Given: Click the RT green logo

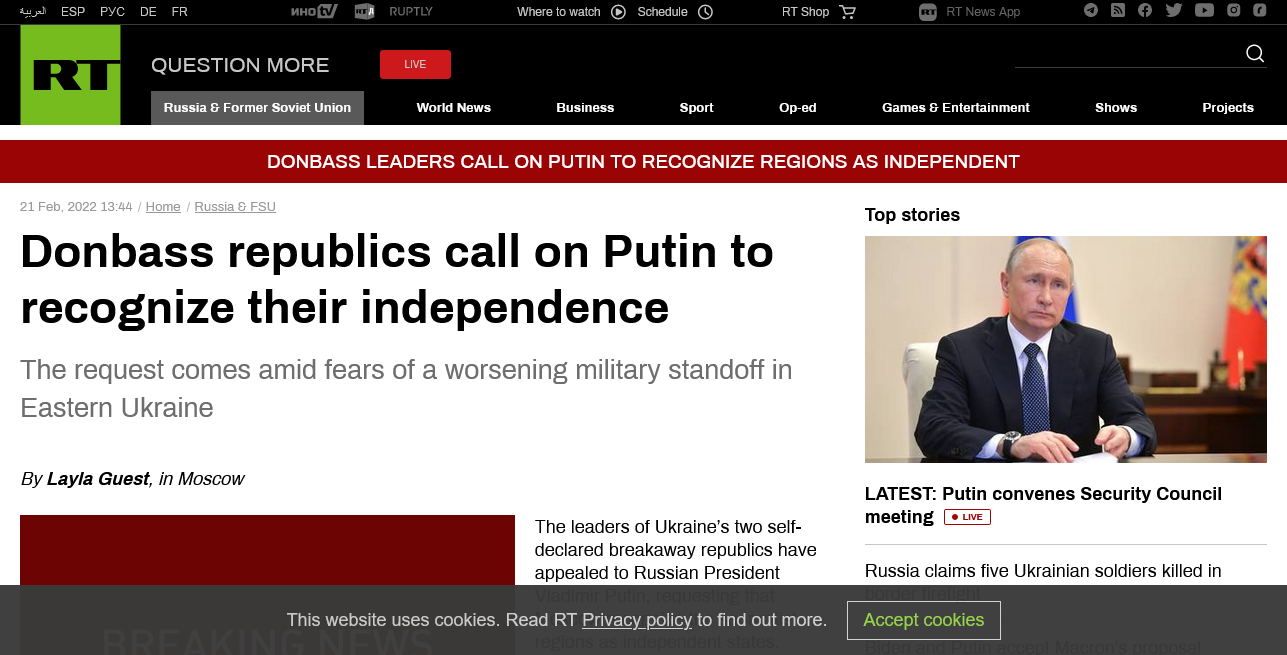Looking at the screenshot, I should tap(70, 75).
